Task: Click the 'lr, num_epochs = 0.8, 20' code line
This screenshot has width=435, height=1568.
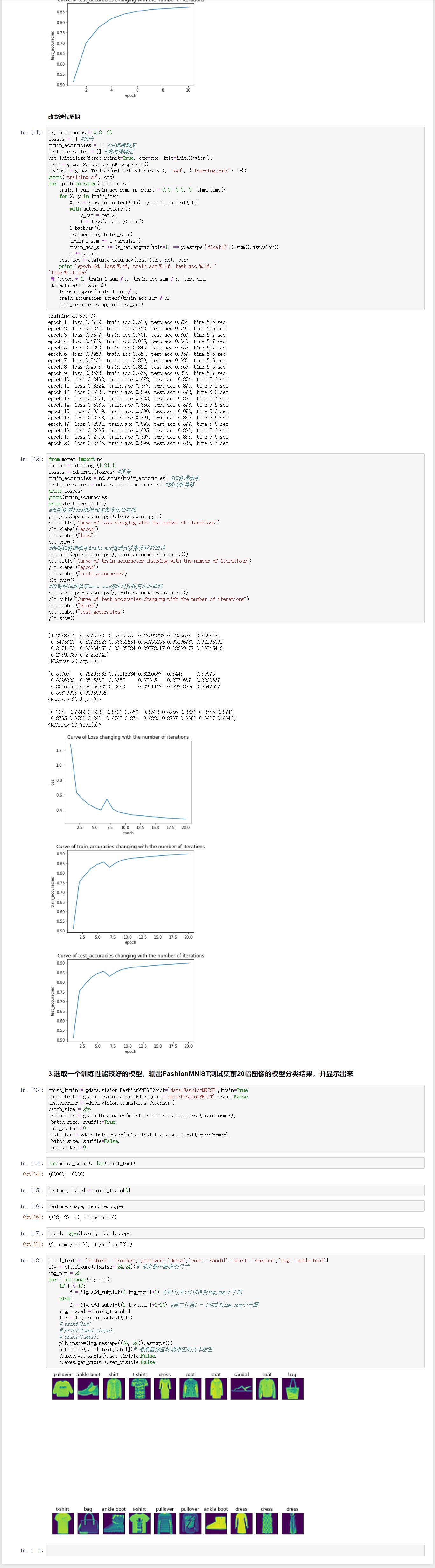Action: pyautogui.click(x=80, y=133)
